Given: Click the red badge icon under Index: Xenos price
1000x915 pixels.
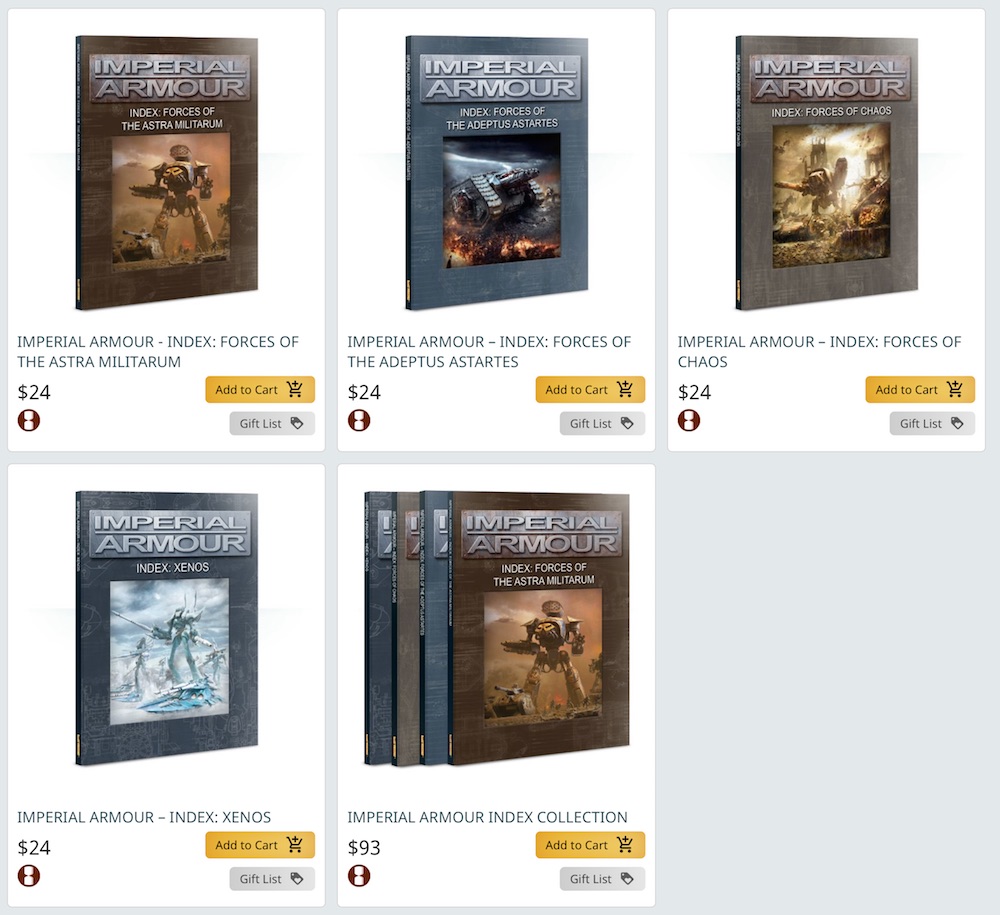Looking at the screenshot, I should point(29,875).
